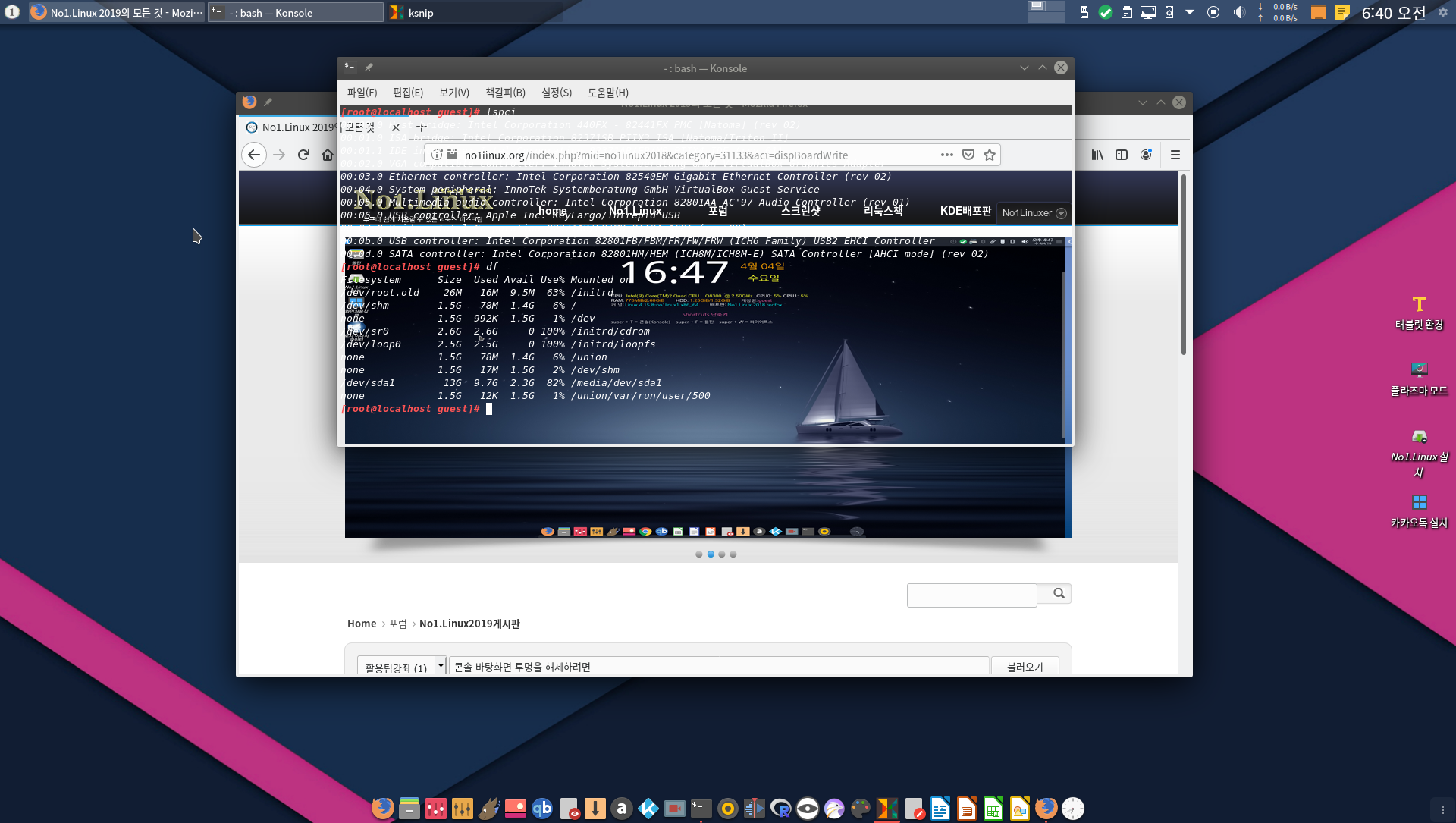The image size is (1456, 823).
Task: Reload the page in Firefox
Action: point(303,155)
